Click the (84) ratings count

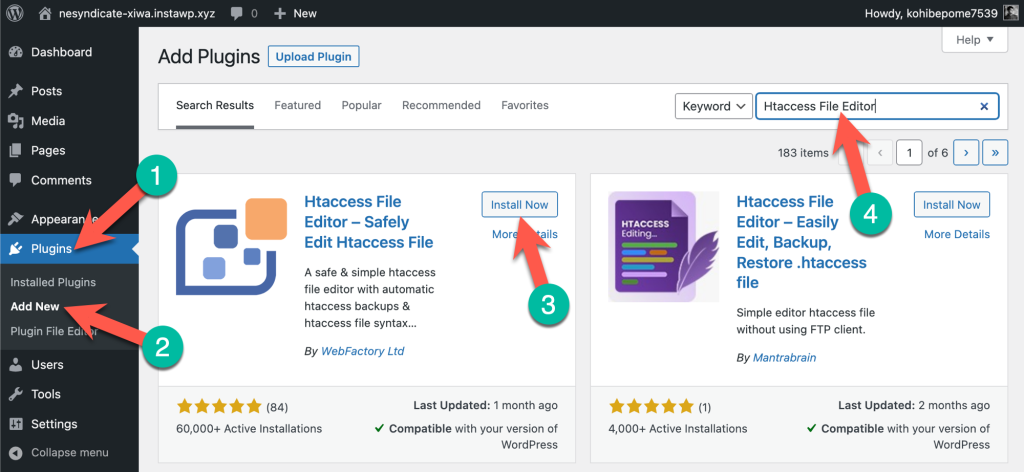click(277, 407)
